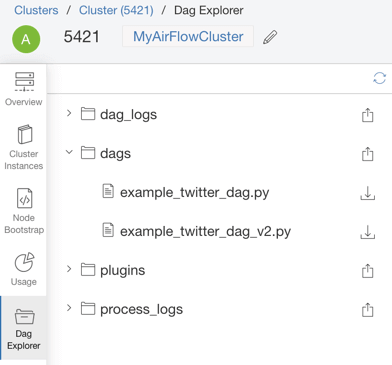Download example_twitter_dag_v2.py
This screenshot has height=365, width=392.
[x=367, y=232]
